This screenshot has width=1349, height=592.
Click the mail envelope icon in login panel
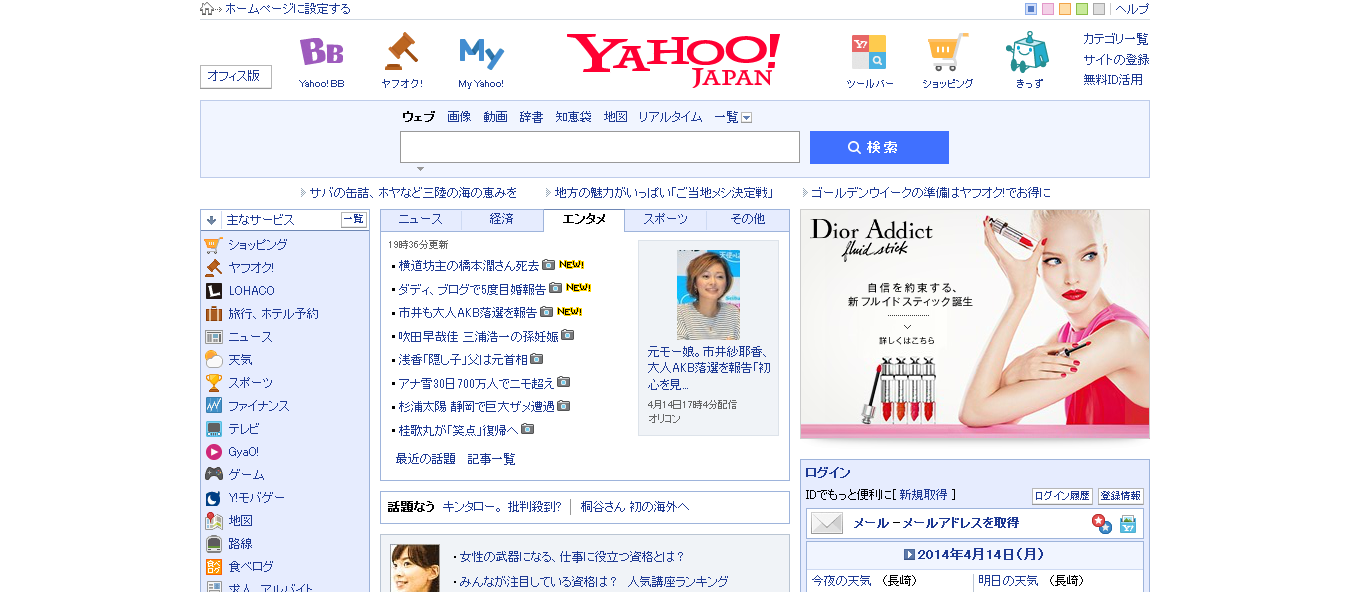[827, 523]
